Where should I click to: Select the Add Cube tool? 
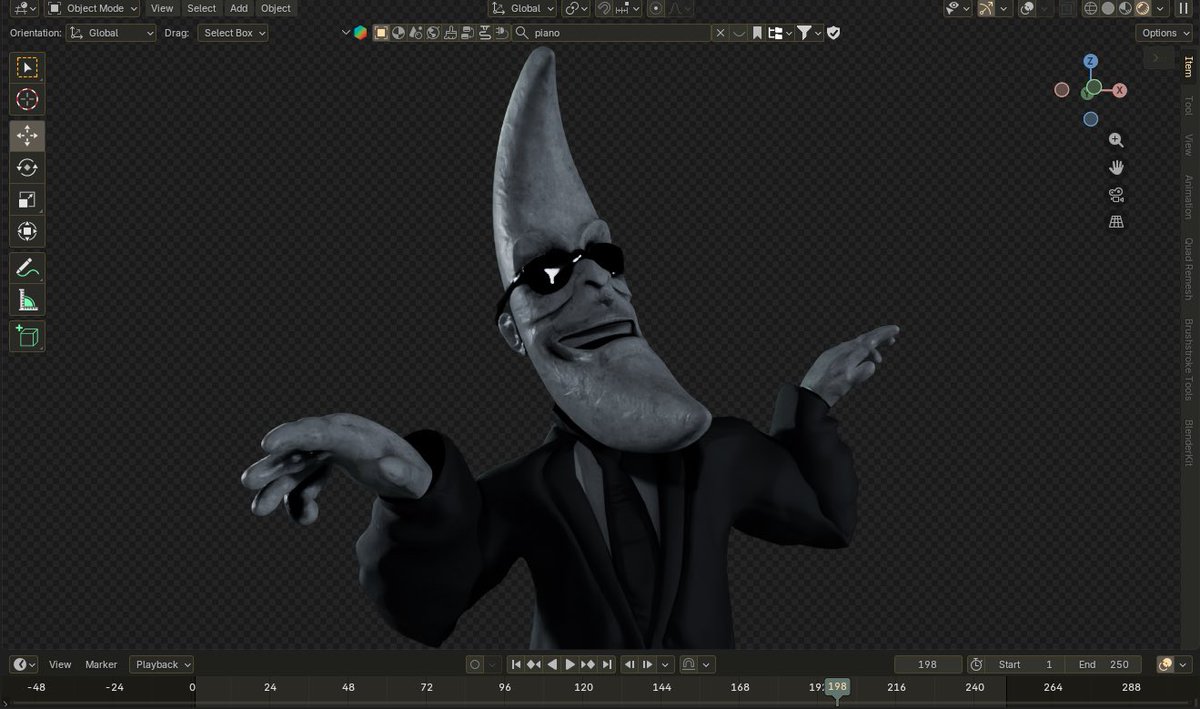(27, 335)
